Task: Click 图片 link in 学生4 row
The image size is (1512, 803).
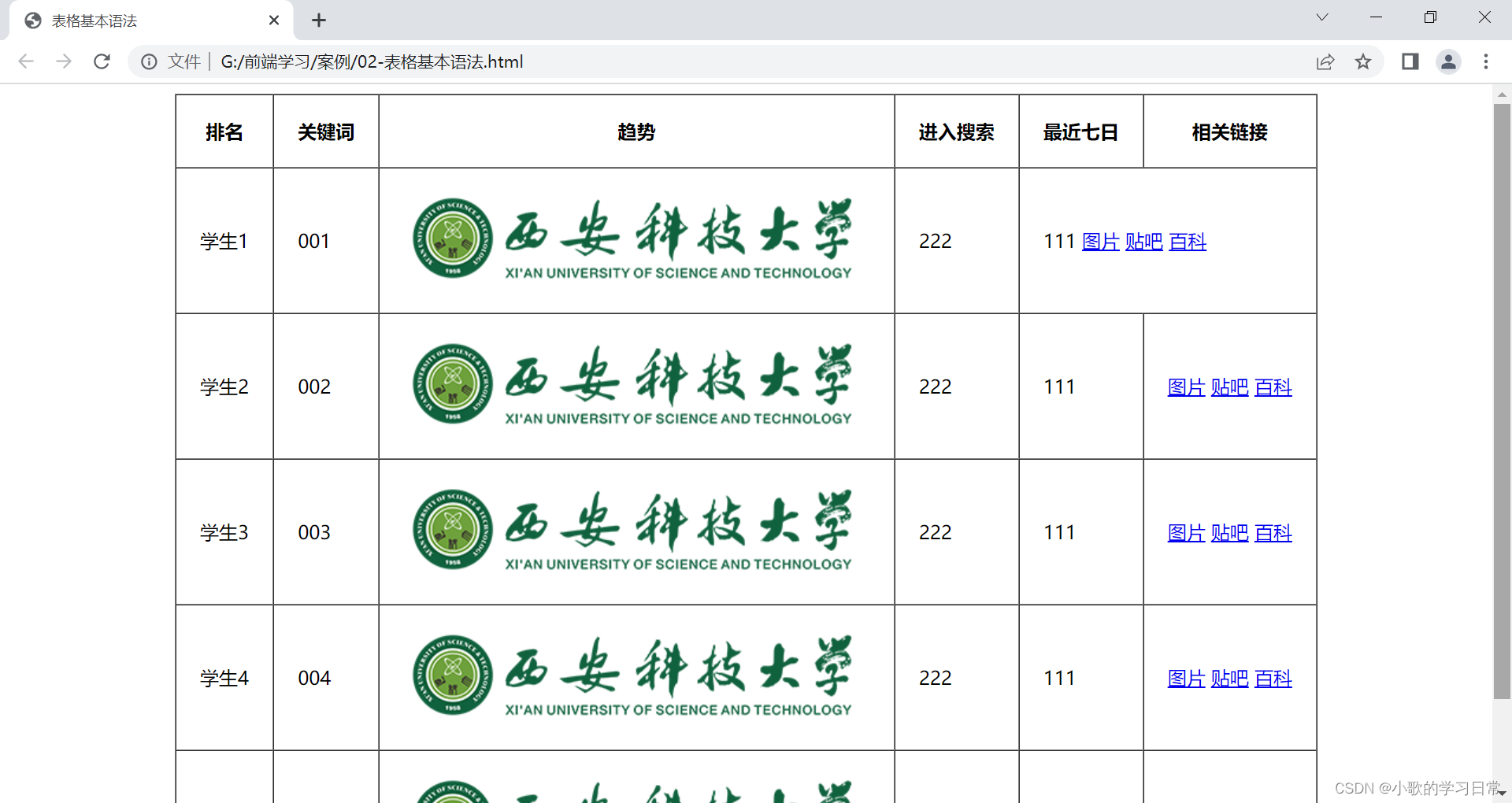Action: coord(1187,679)
